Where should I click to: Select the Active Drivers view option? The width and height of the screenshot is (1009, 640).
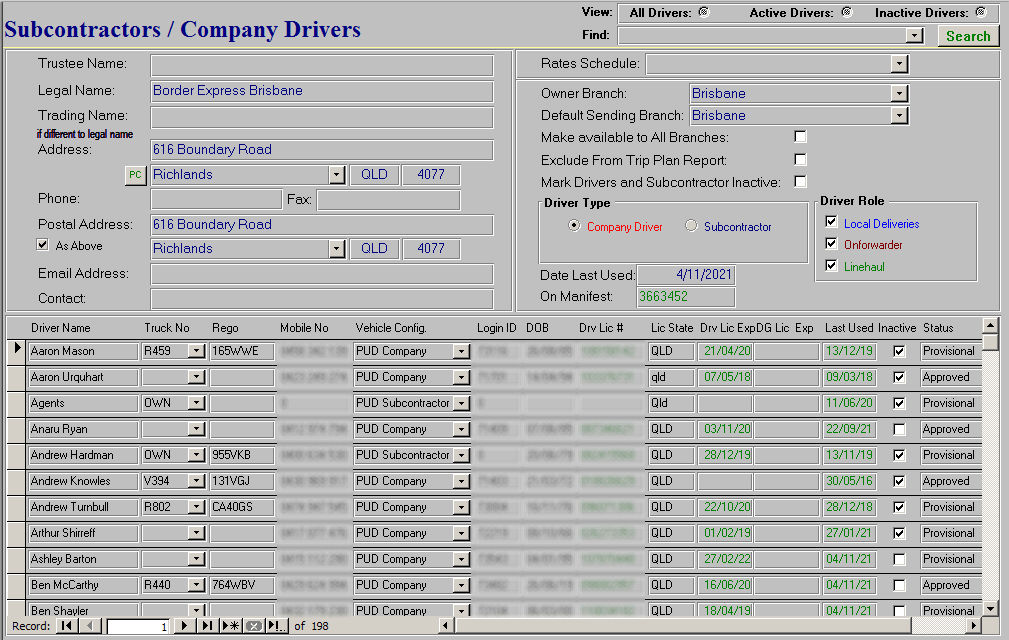pyautogui.click(x=847, y=12)
